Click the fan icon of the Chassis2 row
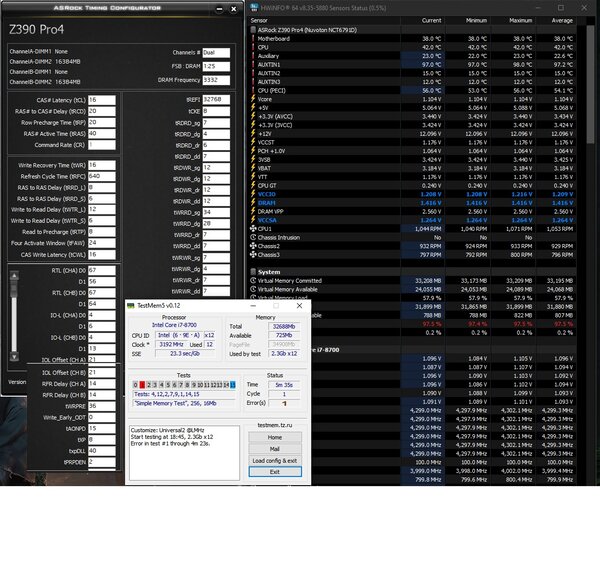 pos(253,246)
